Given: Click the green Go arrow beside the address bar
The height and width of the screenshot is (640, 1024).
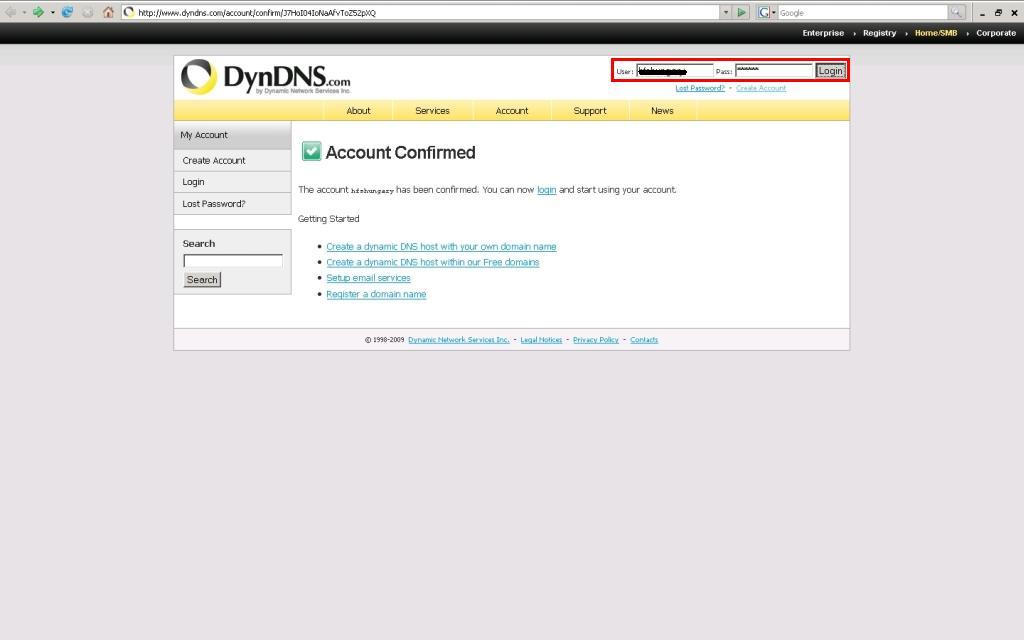Looking at the screenshot, I should tap(741, 12).
